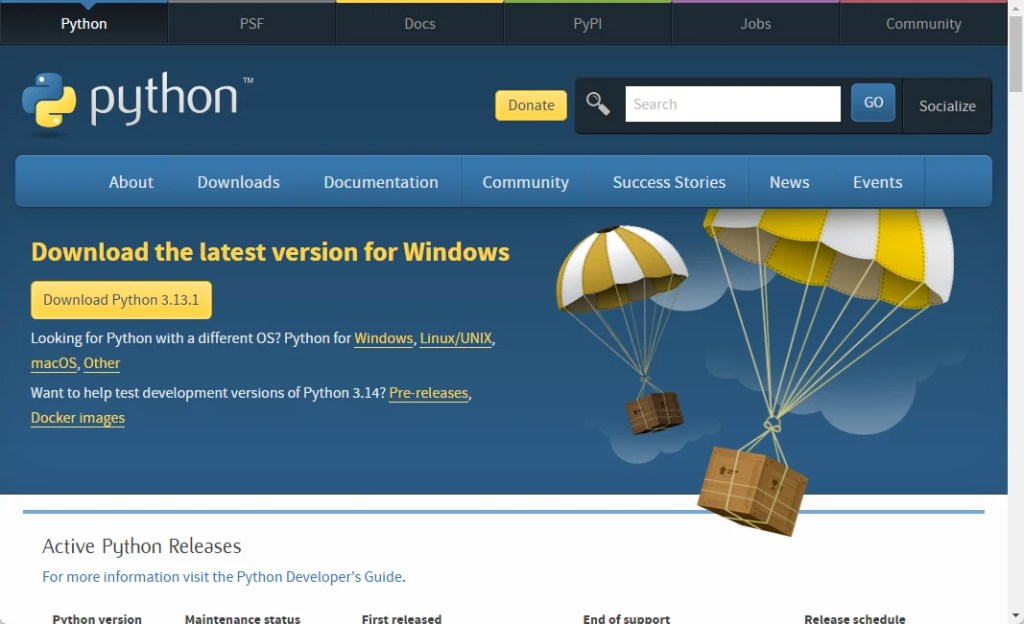Image resolution: width=1024 pixels, height=624 pixels.
Task: Open the About navigation menu
Action: pos(131,182)
